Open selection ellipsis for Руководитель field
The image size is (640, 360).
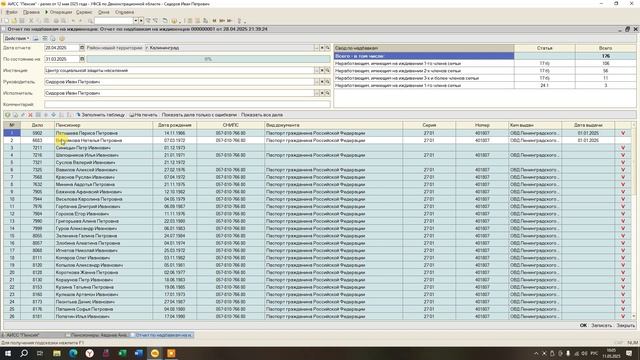coord(316,82)
